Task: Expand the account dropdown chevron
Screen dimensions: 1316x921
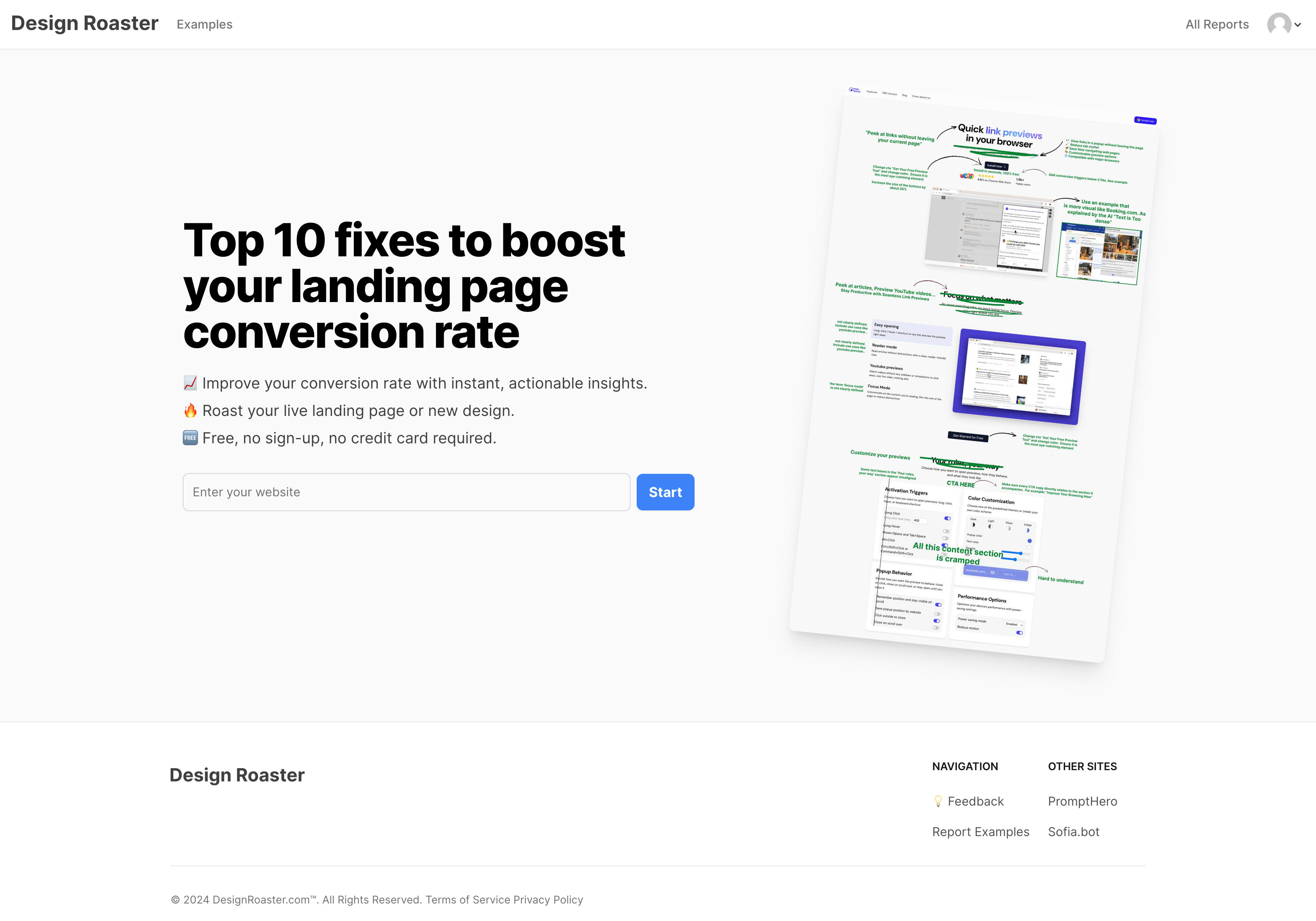Action: (1298, 25)
